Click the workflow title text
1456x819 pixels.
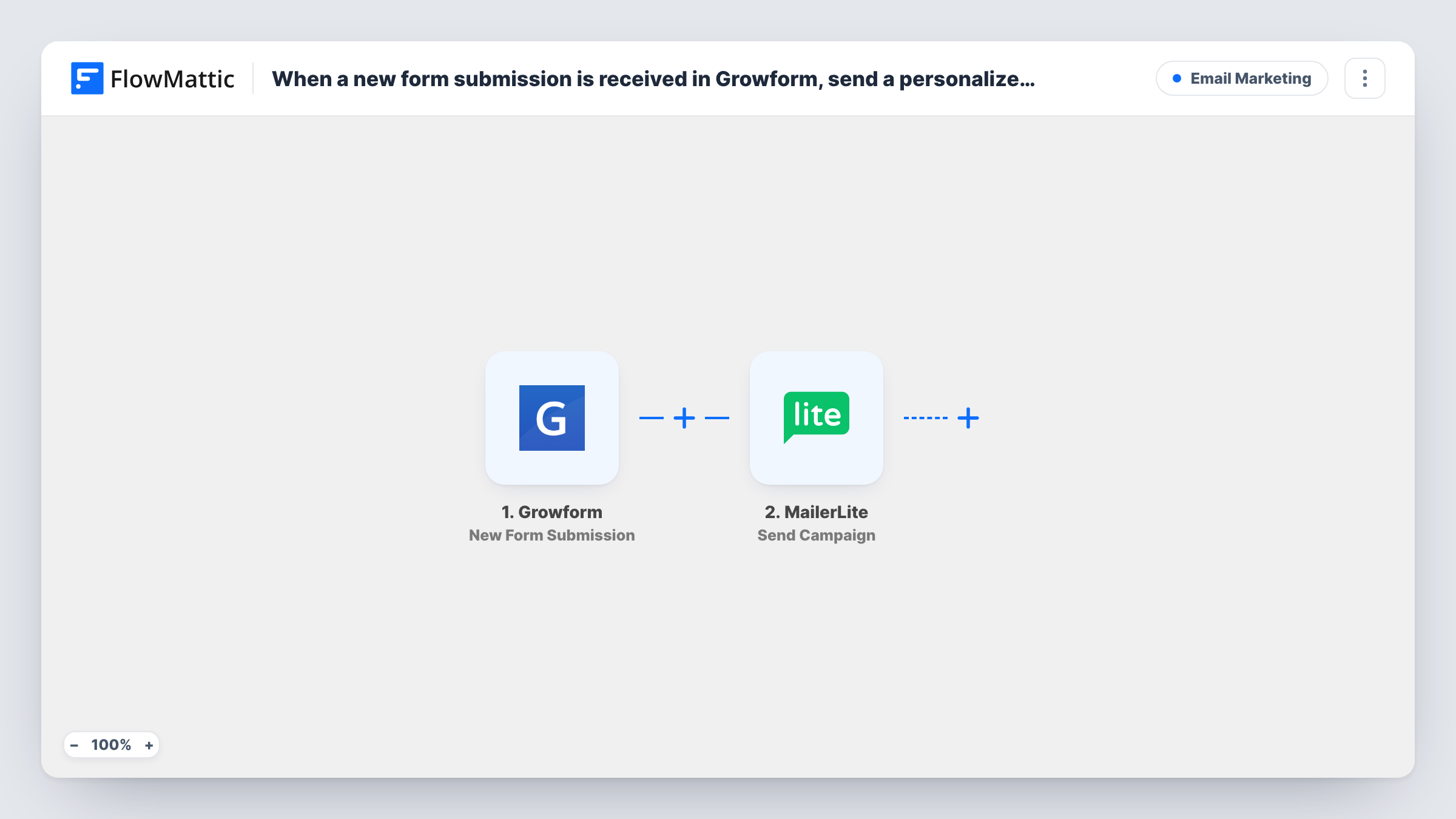pyautogui.click(x=653, y=79)
